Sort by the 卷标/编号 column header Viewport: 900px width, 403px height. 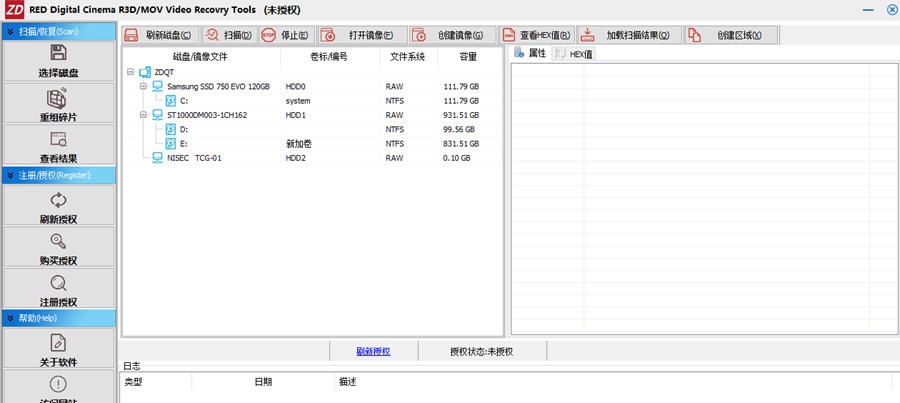click(x=329, y=57)
